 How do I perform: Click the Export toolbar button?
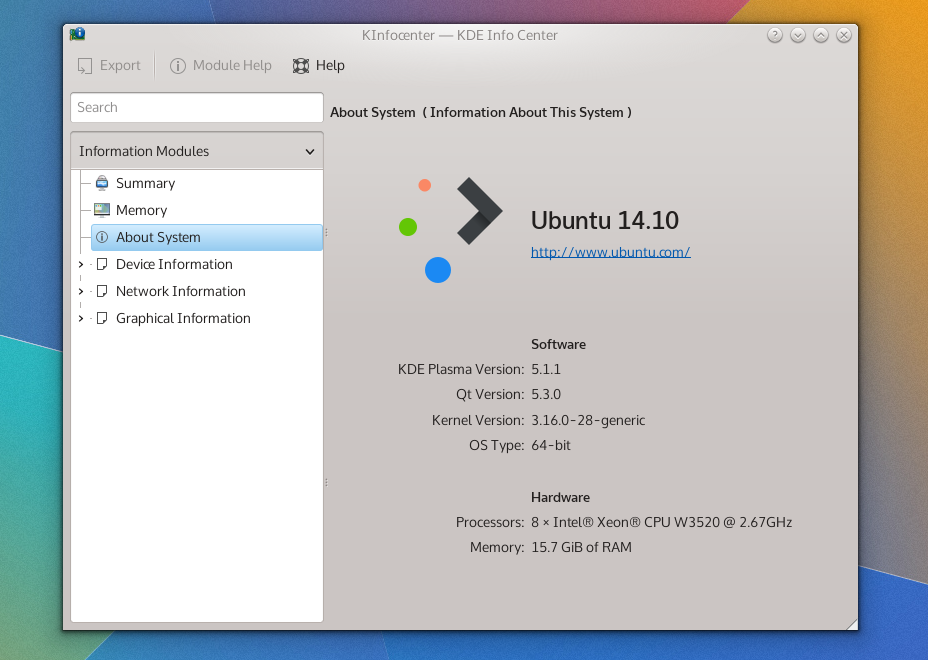click(109, 66)
